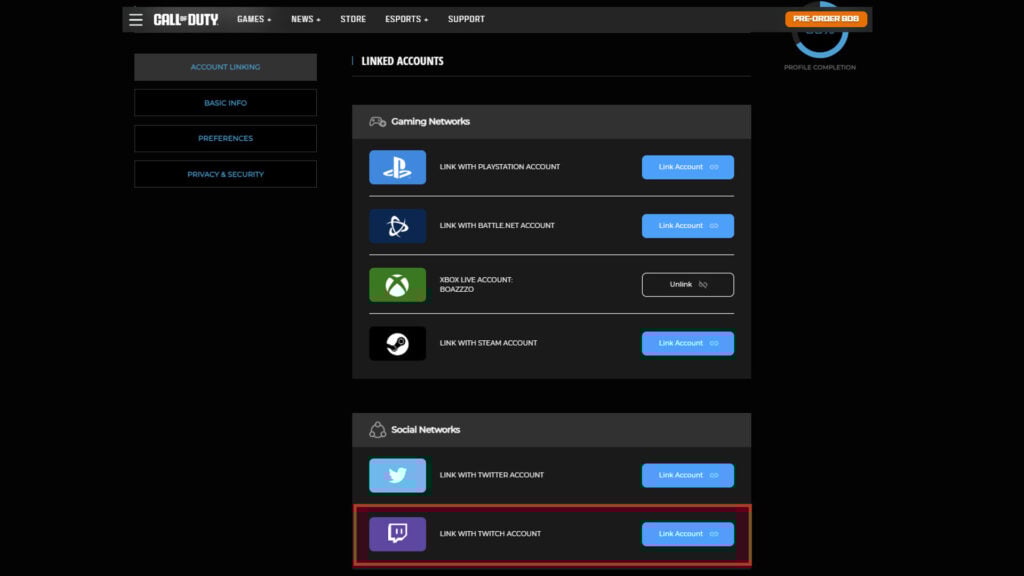This screenshot has width=1024, height=576.
Task: Select the PlayStation network icon
Action: click(x=397, y=167)
